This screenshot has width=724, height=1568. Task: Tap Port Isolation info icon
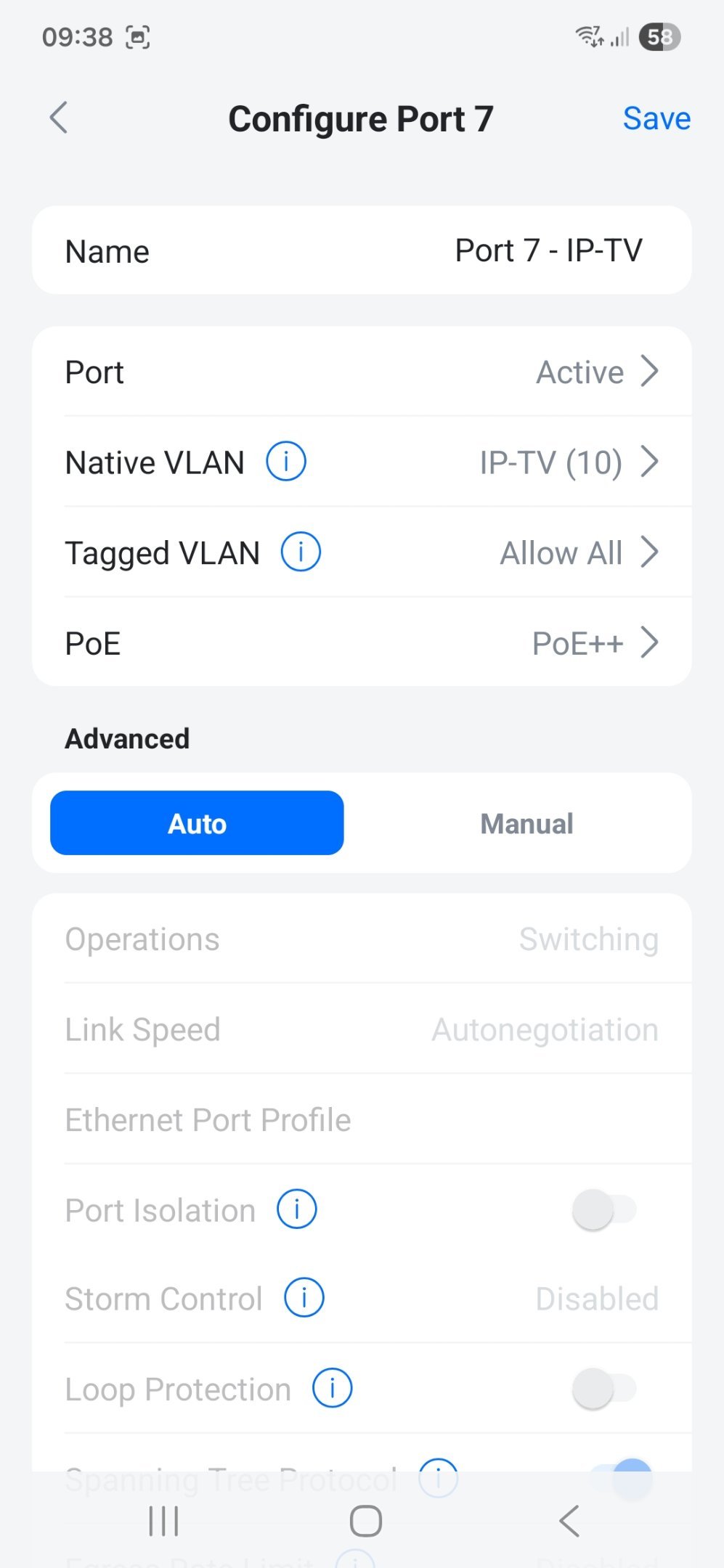[x=297, y=1209]
